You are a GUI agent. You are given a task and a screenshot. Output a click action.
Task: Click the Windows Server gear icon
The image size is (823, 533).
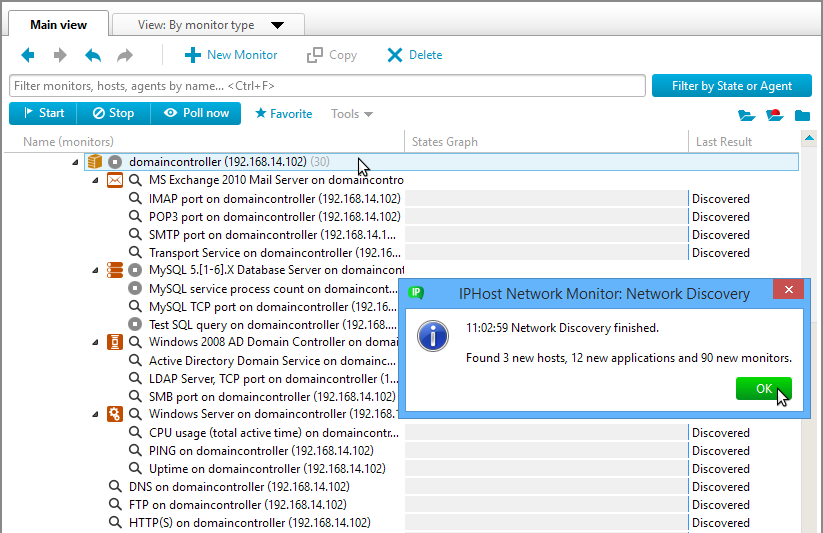pyautogui.click(x=115, y=414)
